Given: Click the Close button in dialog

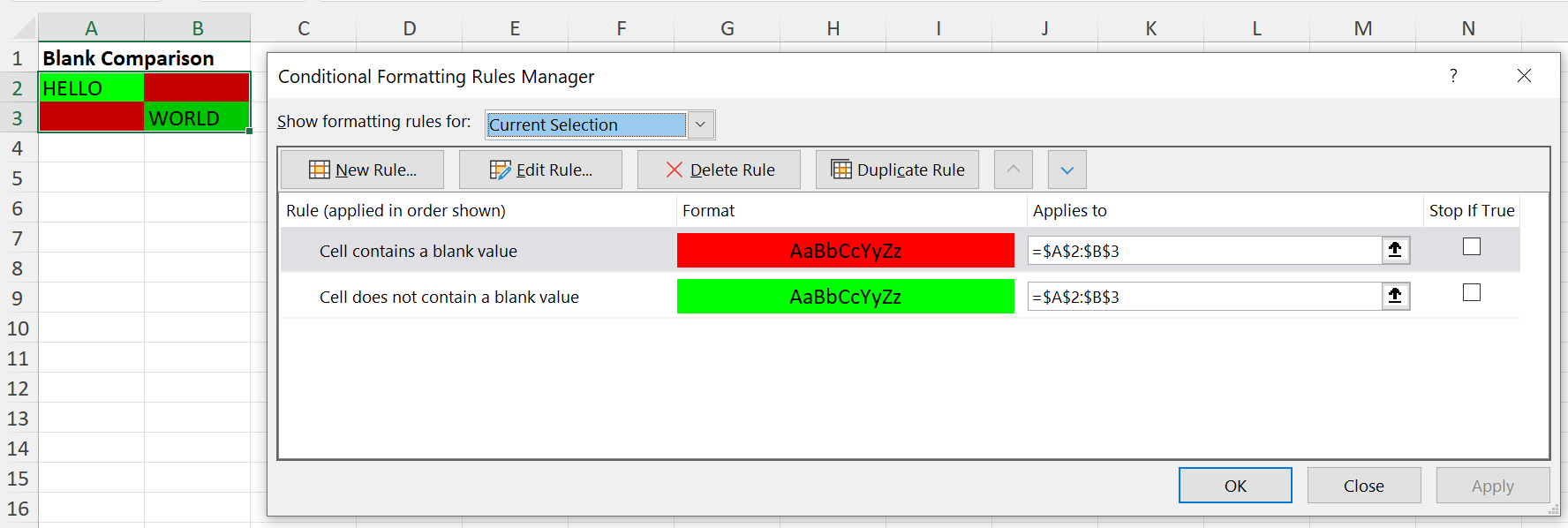Looking at the screenshot, I should pos(1363,486).
